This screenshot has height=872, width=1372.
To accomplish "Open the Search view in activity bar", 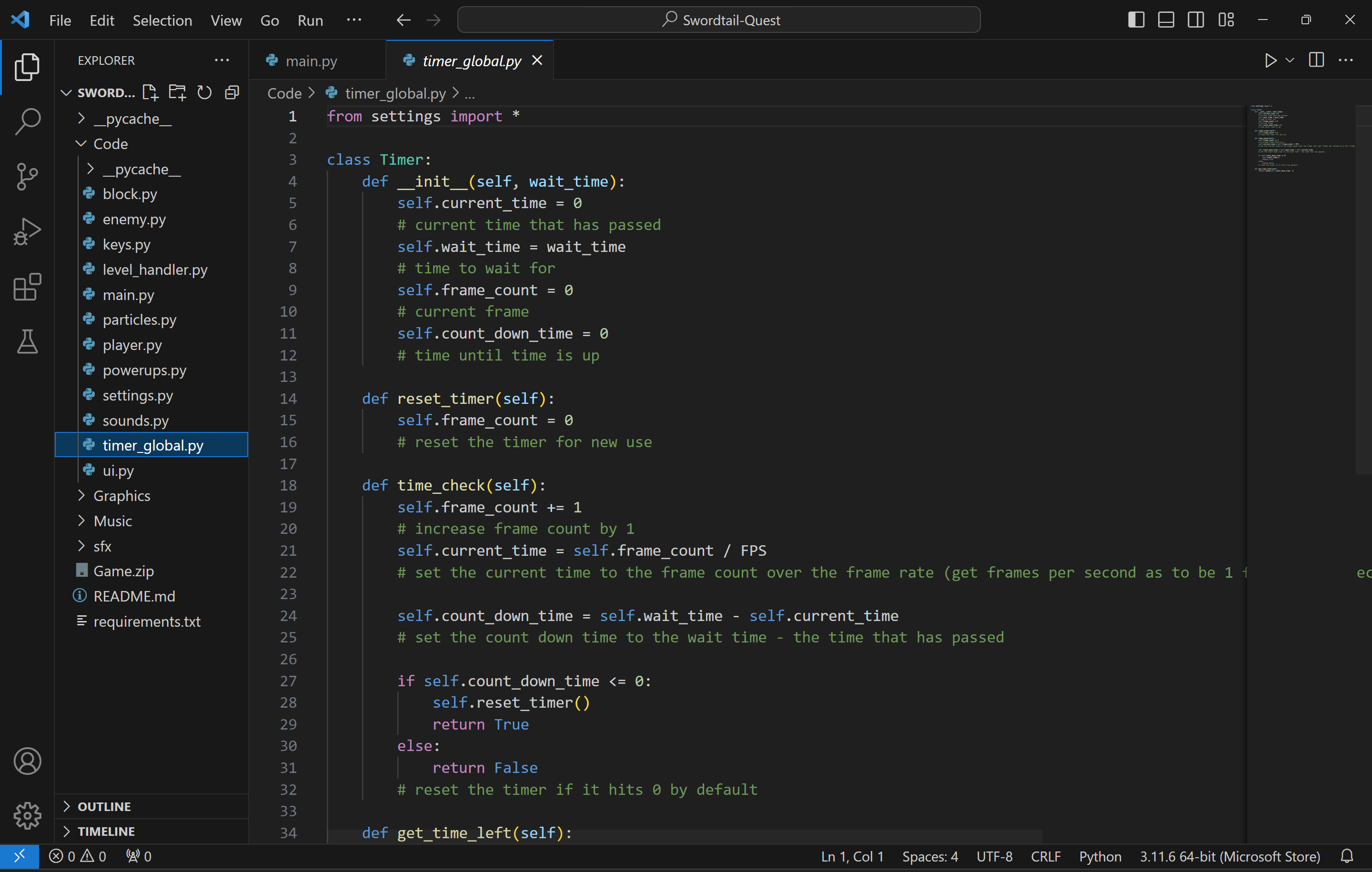I will (x=27, y=121).
